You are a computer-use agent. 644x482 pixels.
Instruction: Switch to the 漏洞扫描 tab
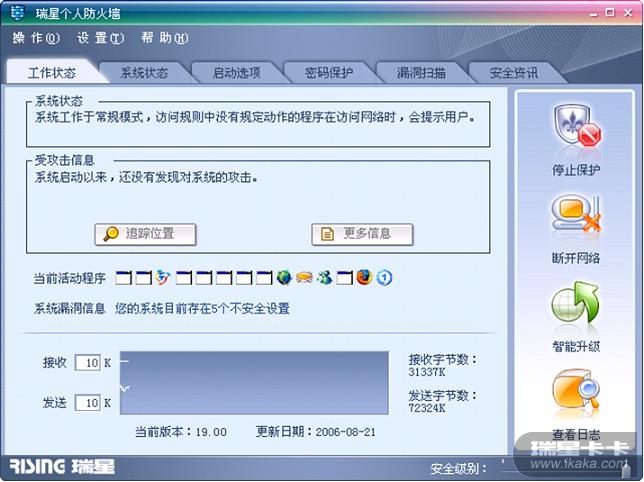[421, 73]
